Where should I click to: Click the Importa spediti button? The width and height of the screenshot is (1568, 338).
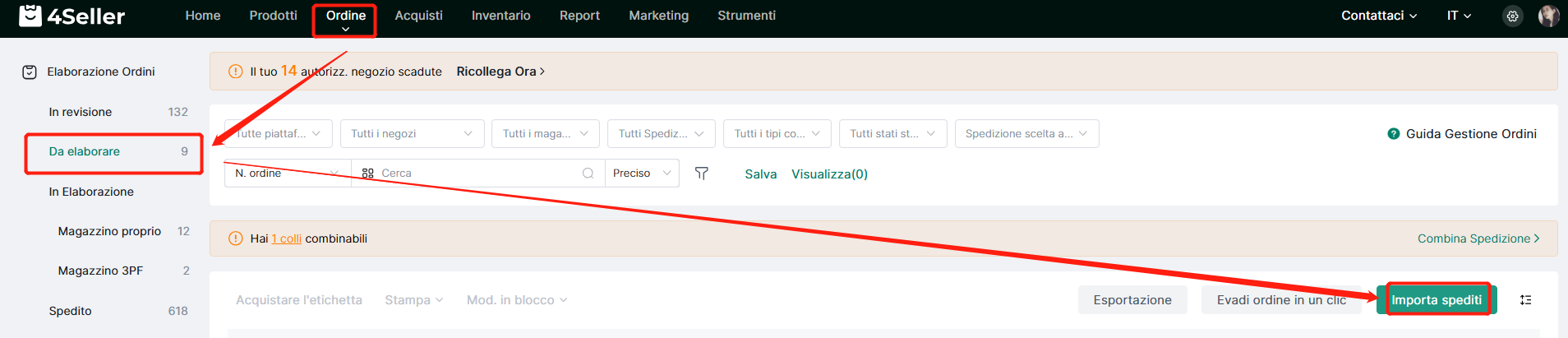(x=1437, y=300)
